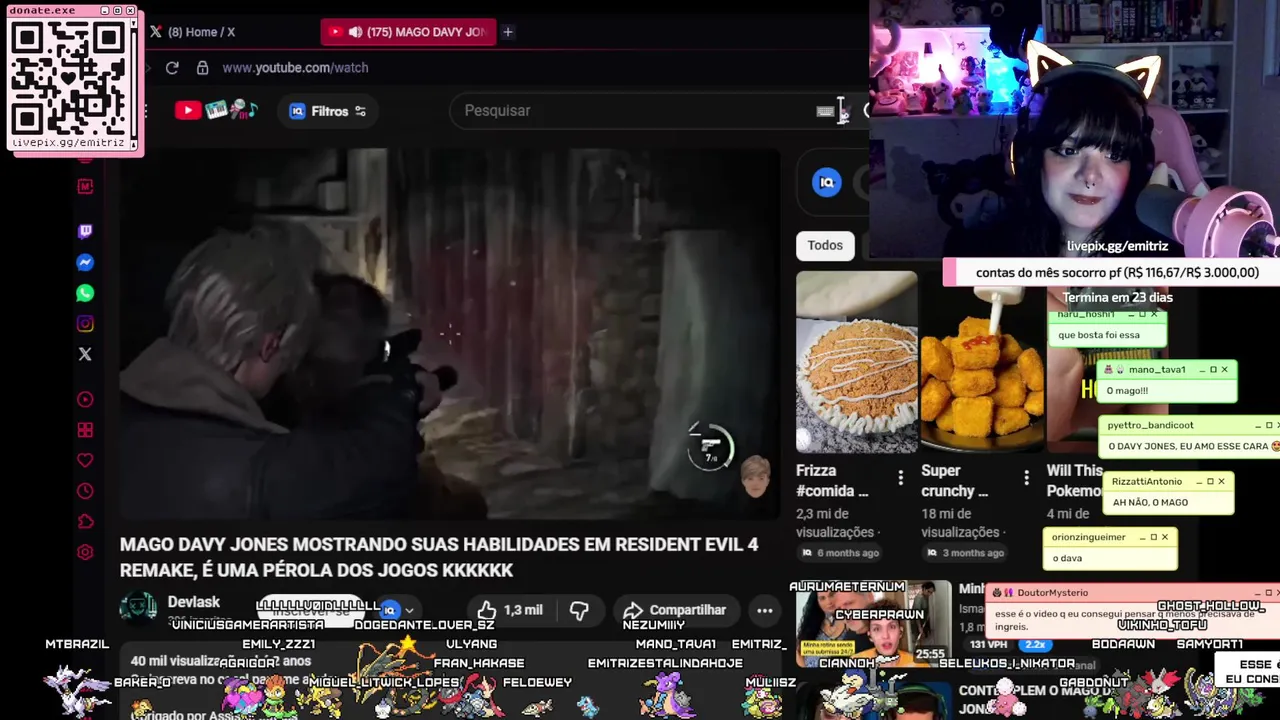The height and width of the screenshot is (720, 1280).
Task: Dislike the video
Action: pos(579,610)
